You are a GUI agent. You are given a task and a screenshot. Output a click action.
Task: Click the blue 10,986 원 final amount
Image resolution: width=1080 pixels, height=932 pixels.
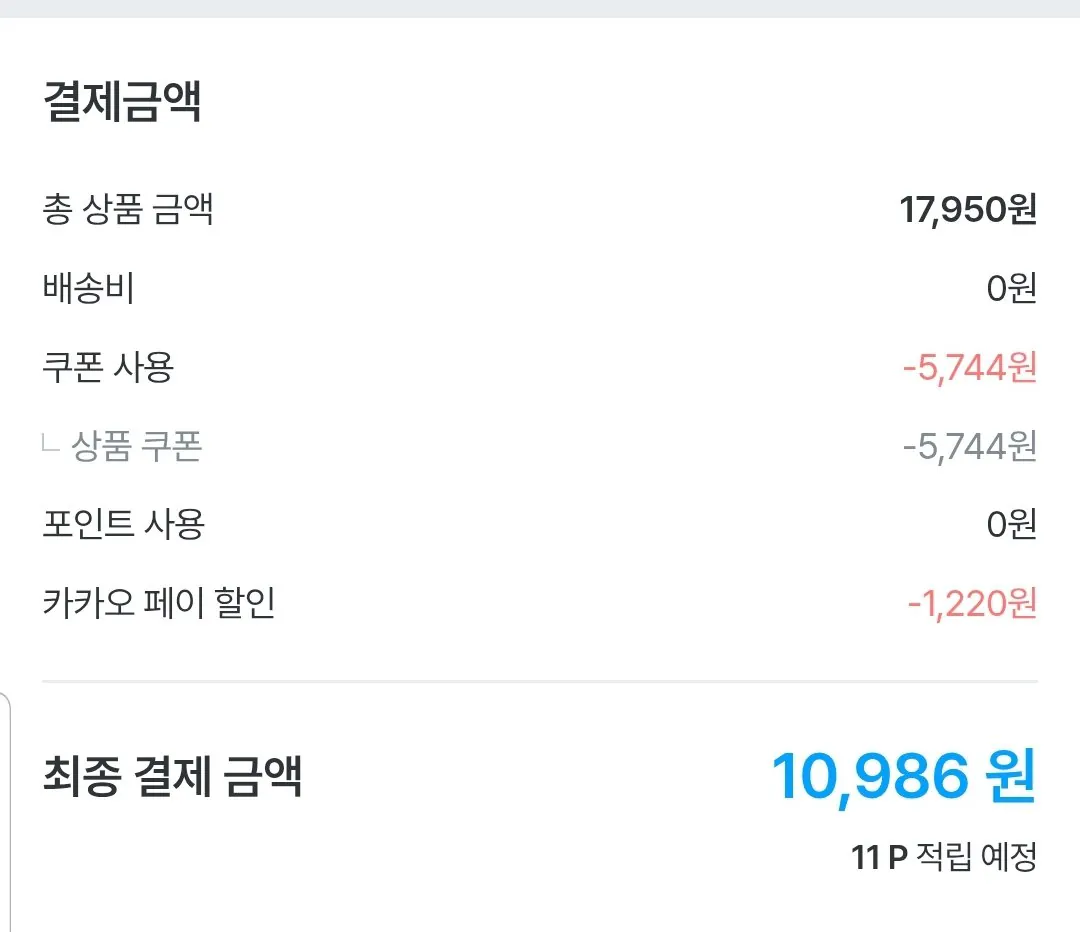click(x=904, y=777)
